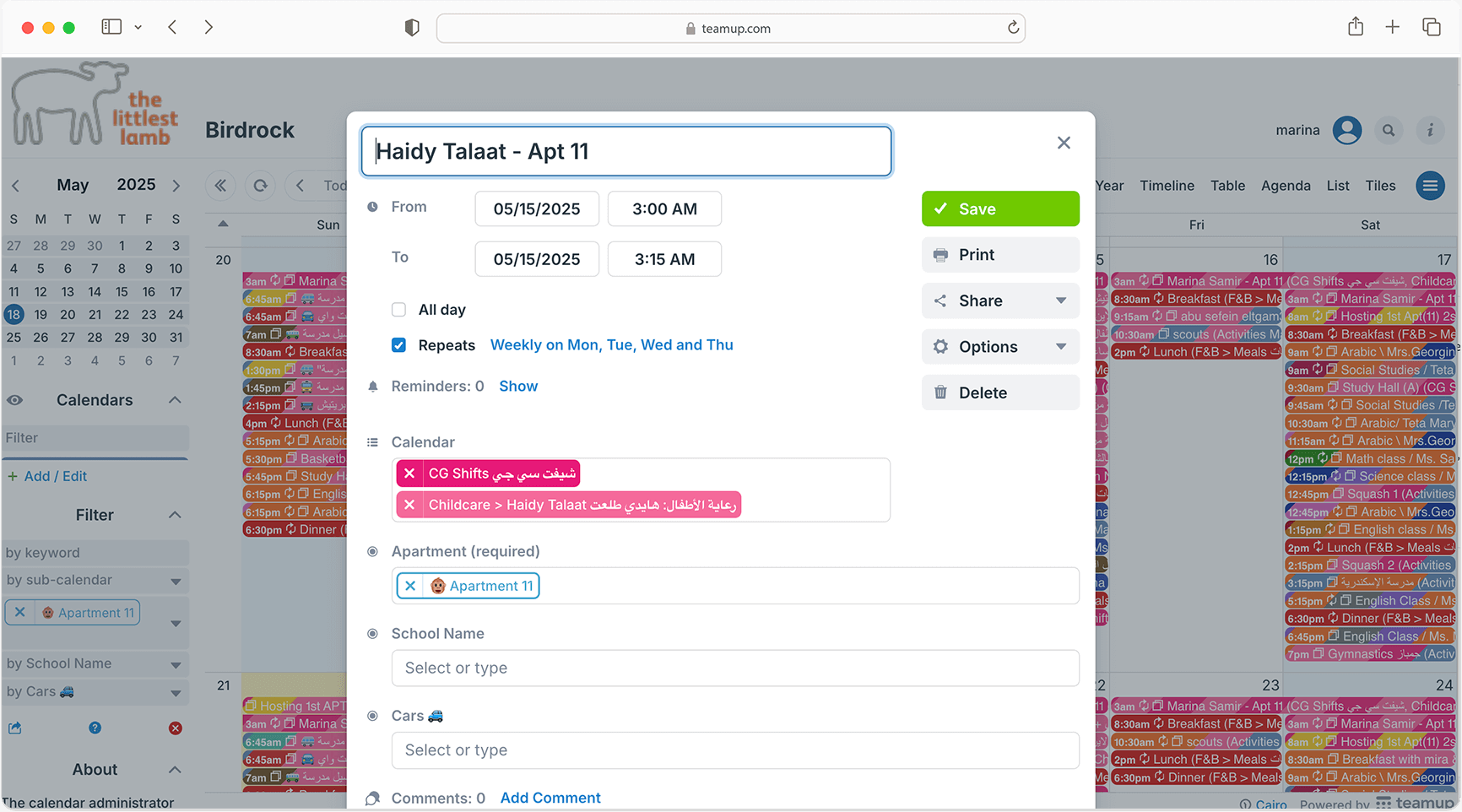Change the 3:00 AM start time
1462x812 pixels.
pyautogui.click(x=664, y=208)
